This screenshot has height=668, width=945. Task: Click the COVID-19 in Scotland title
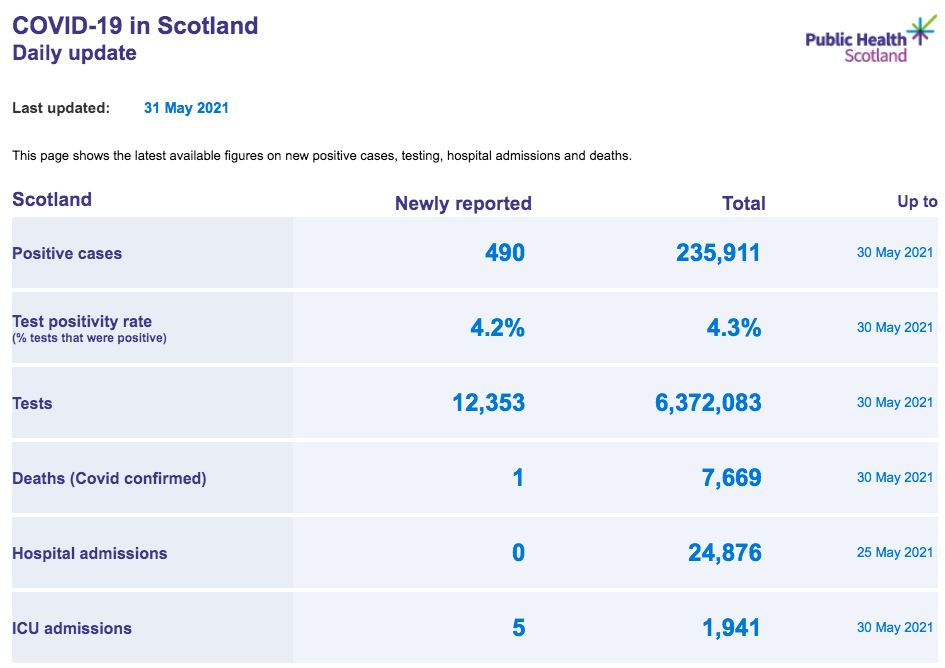(135, 26)
